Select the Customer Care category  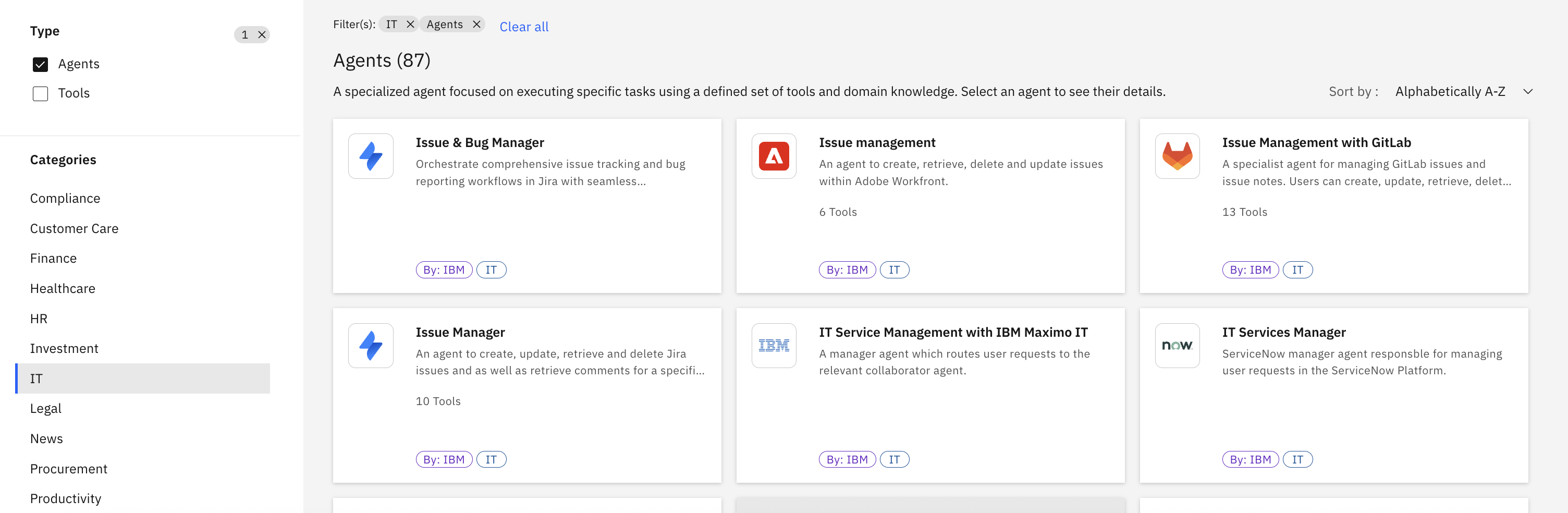[x=74, y=229]
